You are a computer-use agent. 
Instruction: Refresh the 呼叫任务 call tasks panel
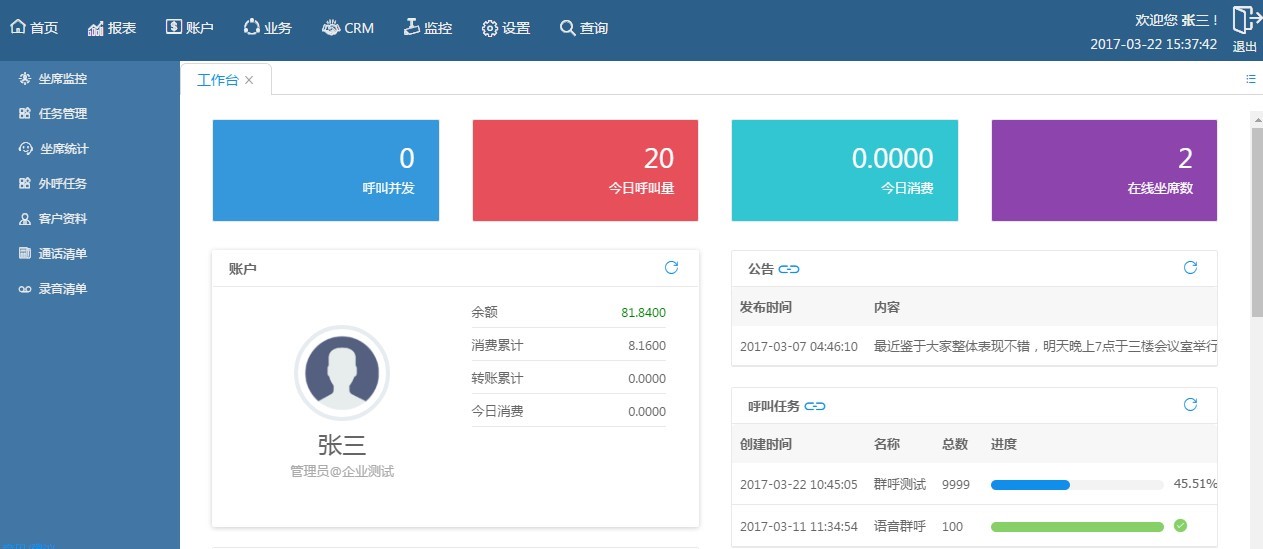[1190, 405]
